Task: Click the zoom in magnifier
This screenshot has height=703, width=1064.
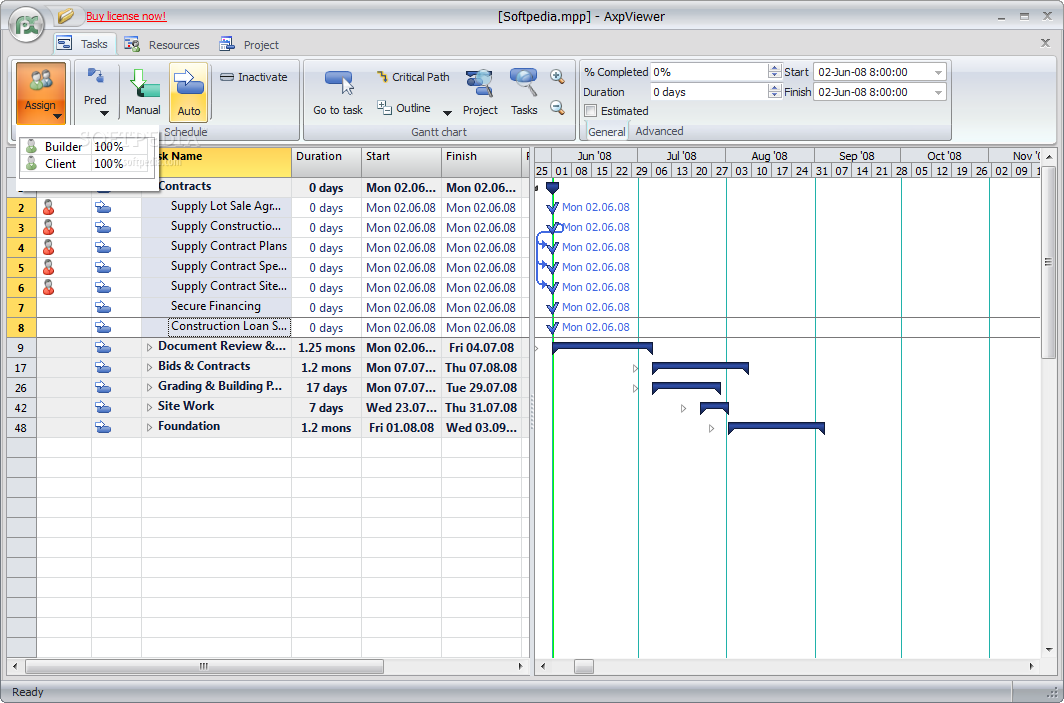Action: click(x=557, y=77)
